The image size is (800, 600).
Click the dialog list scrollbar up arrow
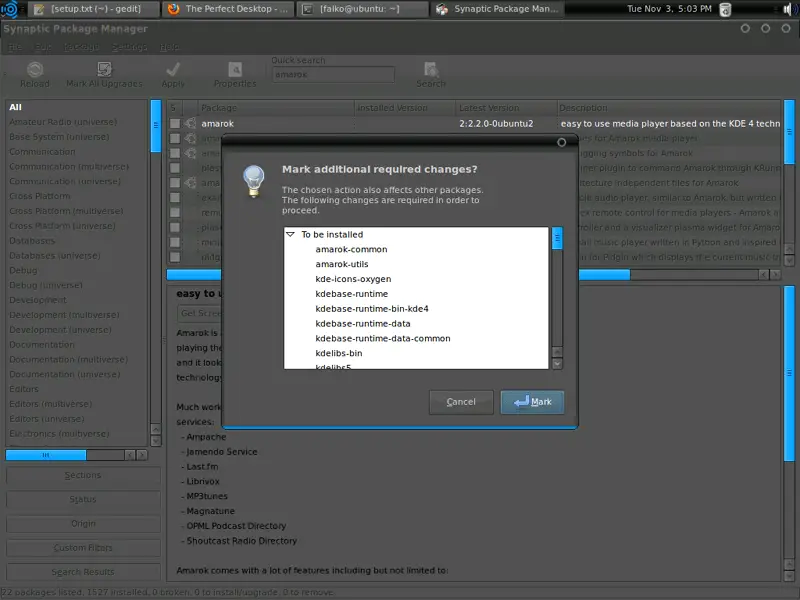557,352
